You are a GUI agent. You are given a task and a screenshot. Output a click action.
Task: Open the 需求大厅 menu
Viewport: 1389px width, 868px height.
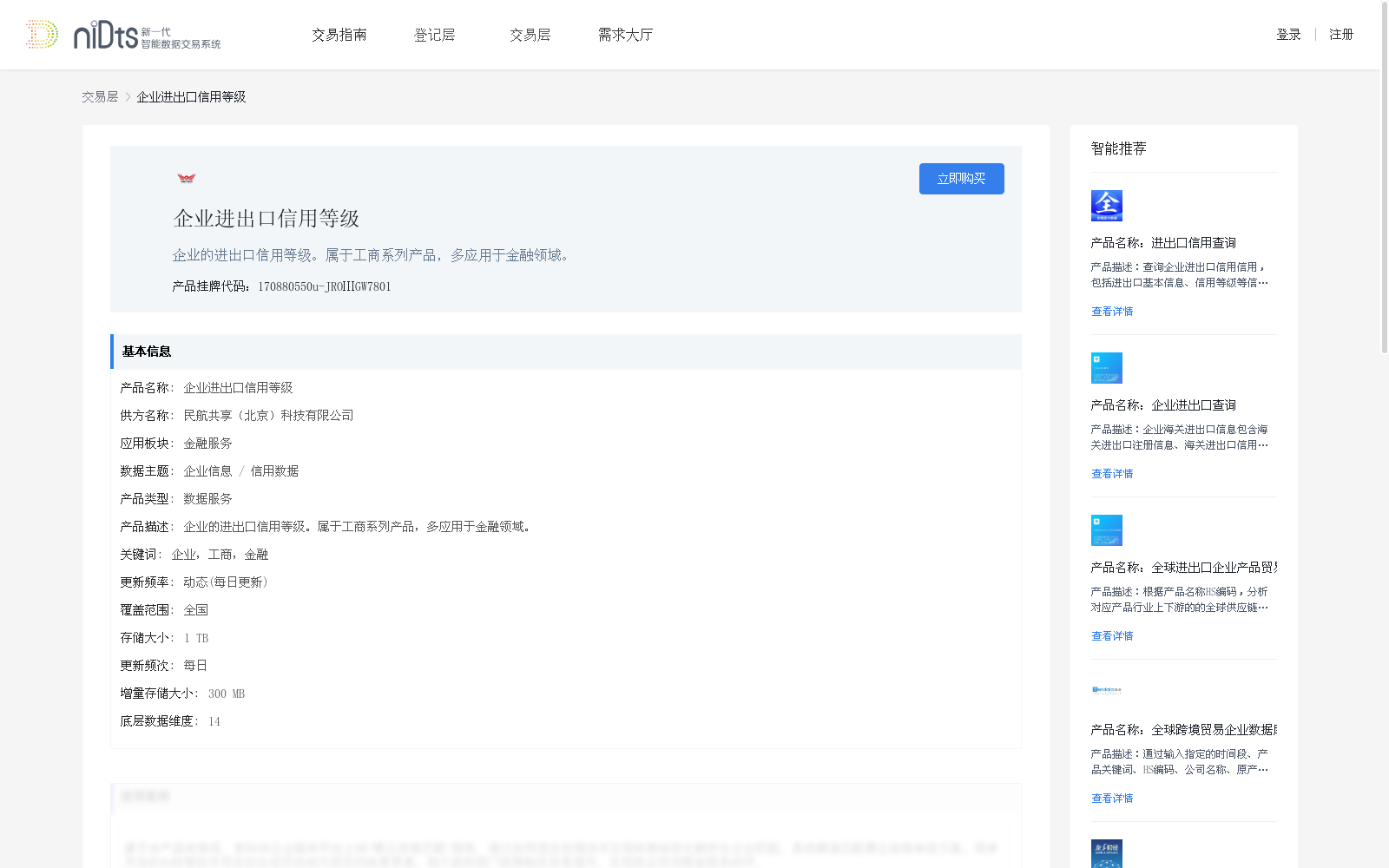[x=625, y=35]
